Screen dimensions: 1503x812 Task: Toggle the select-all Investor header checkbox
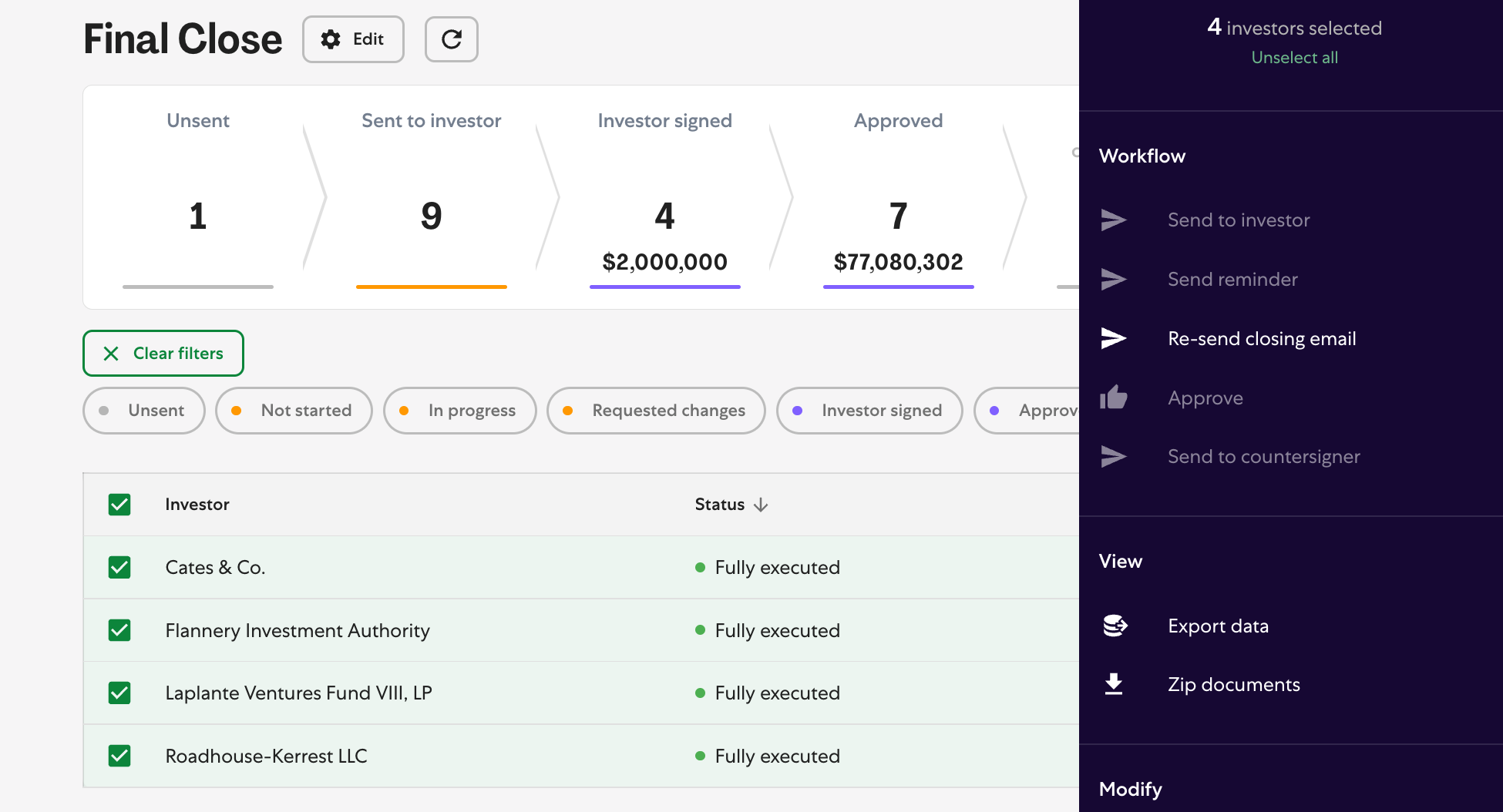pyautogui.click(x=119, y=505)
